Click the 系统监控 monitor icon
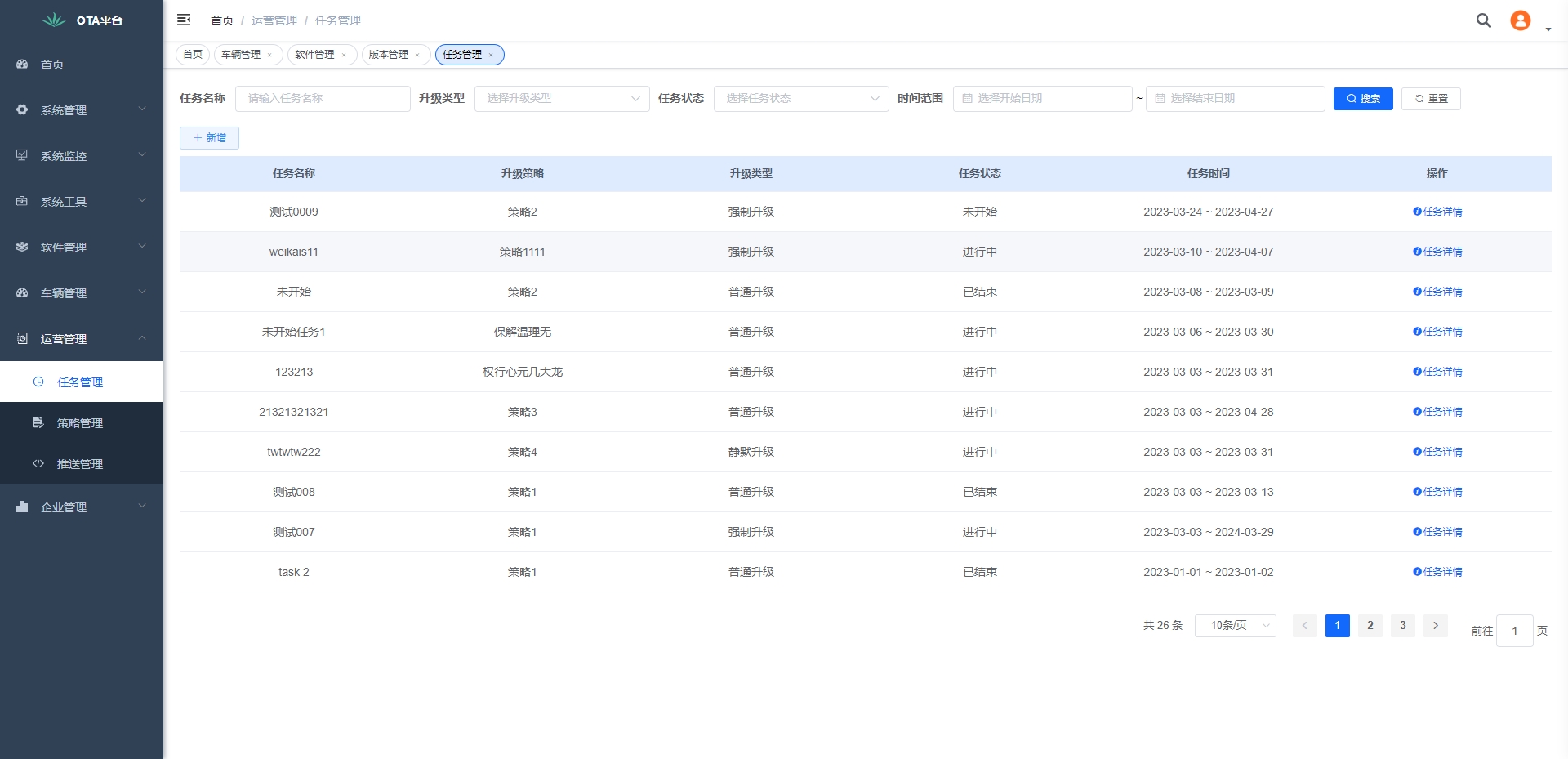The width and height of the screenshot is (1568, 759). point(22,155)
